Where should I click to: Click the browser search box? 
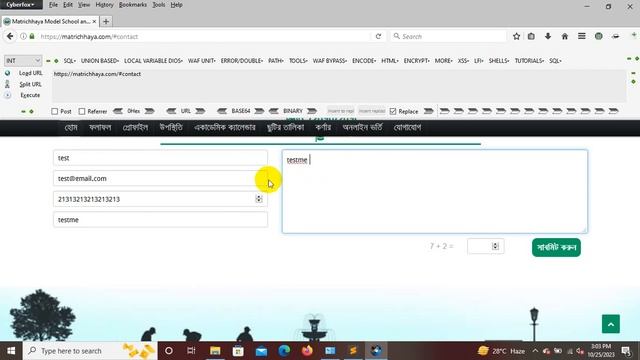[448, 36]
